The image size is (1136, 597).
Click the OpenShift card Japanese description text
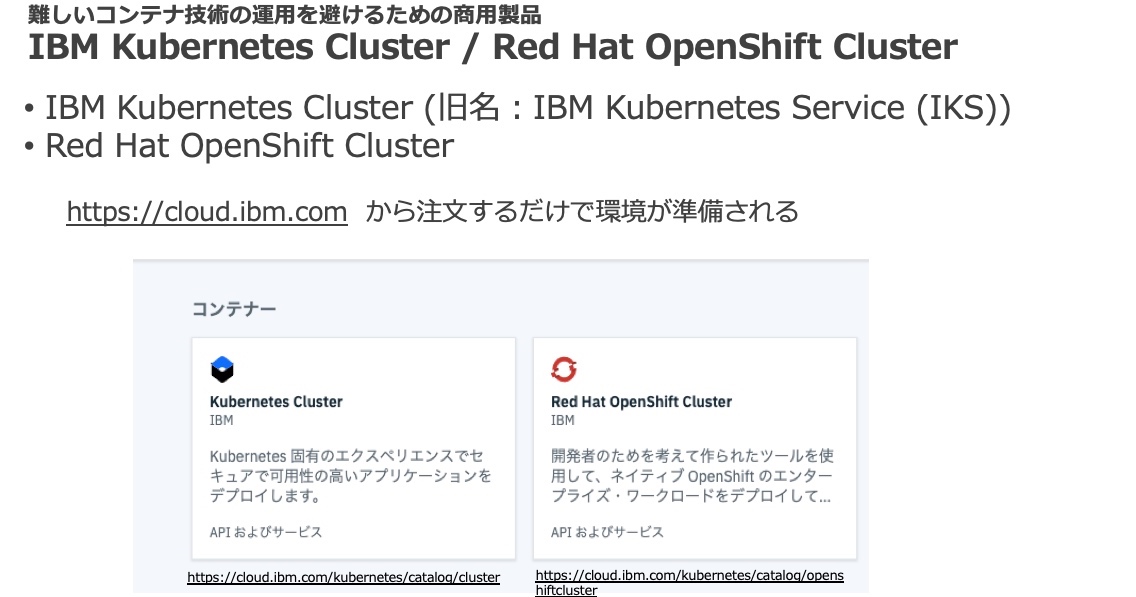tap(692, 476)
